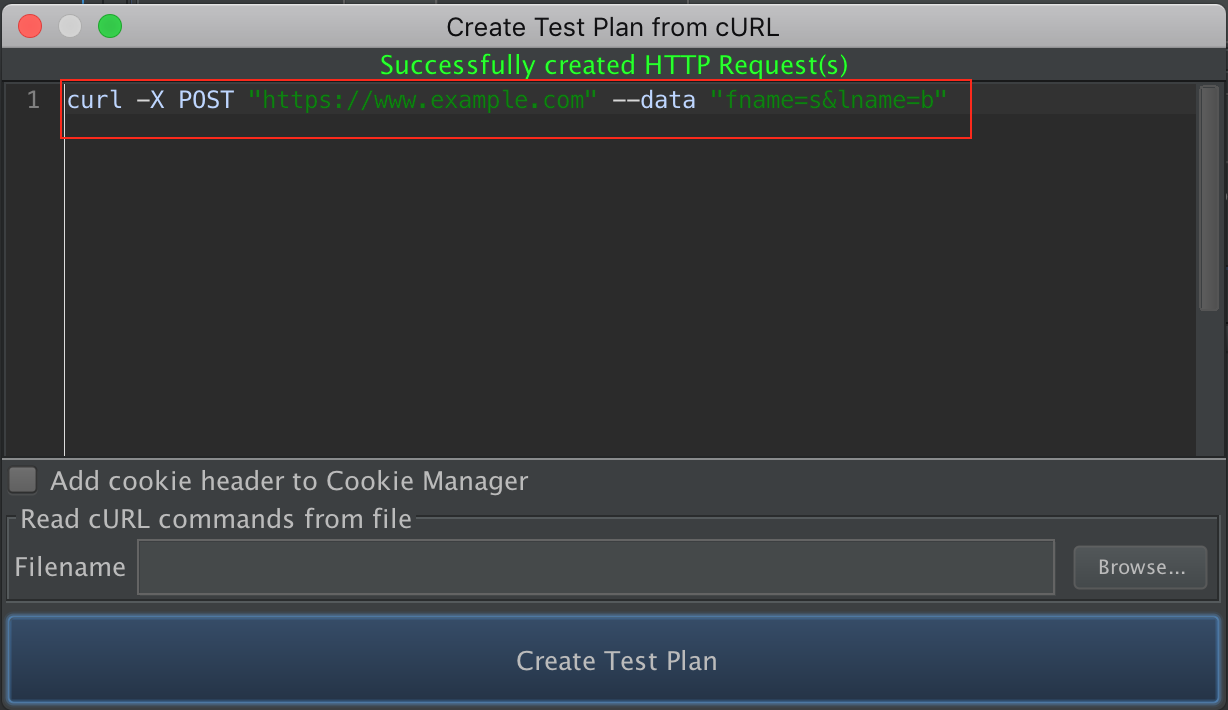This screenshot has height=710, width=1228.
Task: Click empty editor area below the command
Action: (600, 300)
